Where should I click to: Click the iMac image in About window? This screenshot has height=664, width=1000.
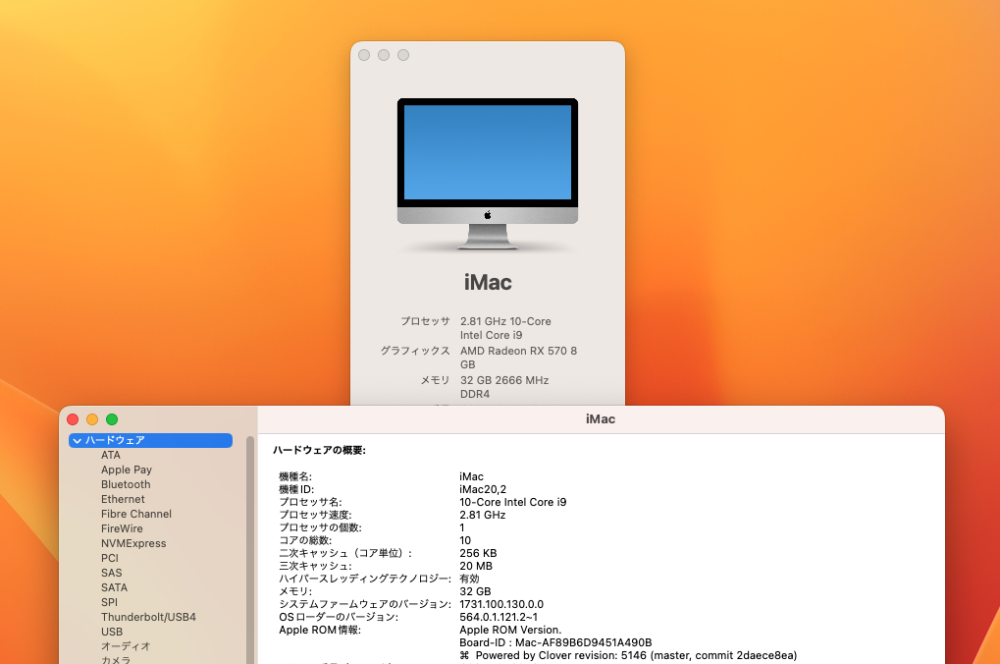click(x=487, y=173)
